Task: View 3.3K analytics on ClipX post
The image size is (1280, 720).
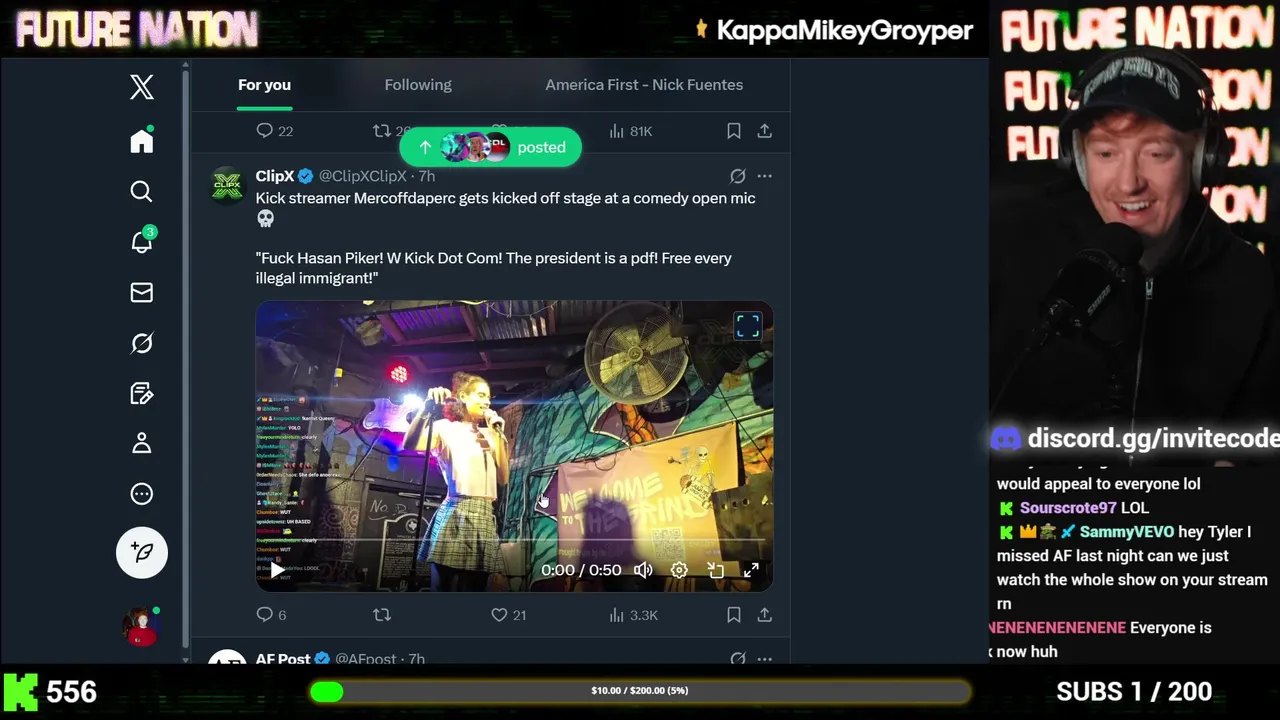Action: tap(633, 615)
